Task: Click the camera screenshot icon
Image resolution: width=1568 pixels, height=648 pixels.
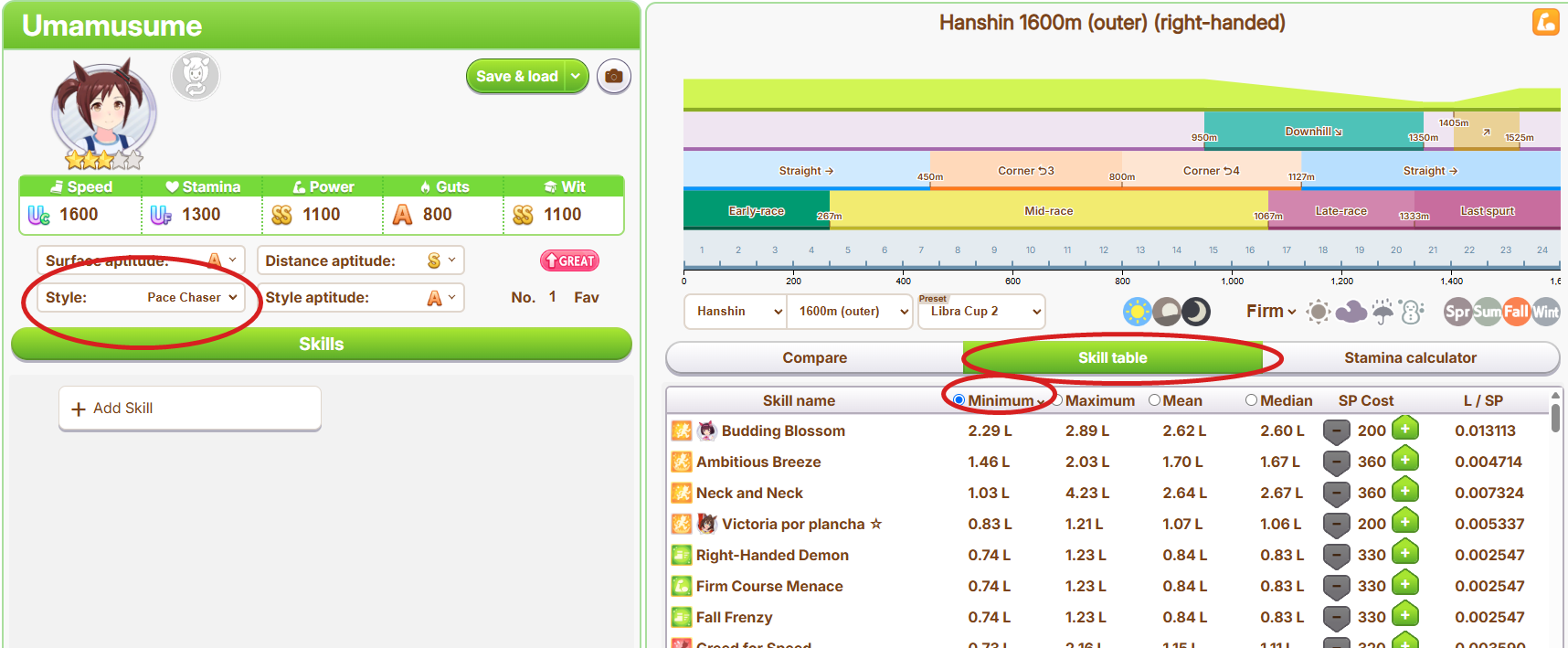Action: pos(614,77)
